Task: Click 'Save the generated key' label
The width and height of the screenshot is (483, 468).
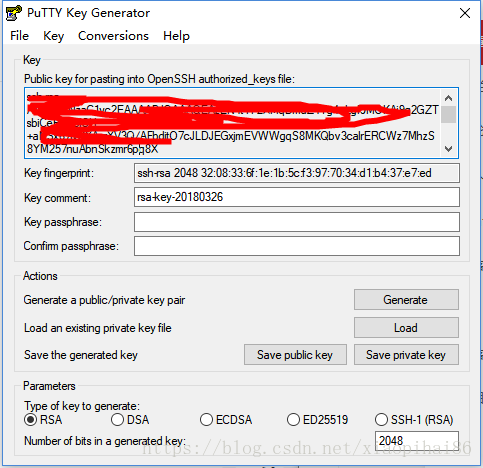Action: click(x=81, y=355)
